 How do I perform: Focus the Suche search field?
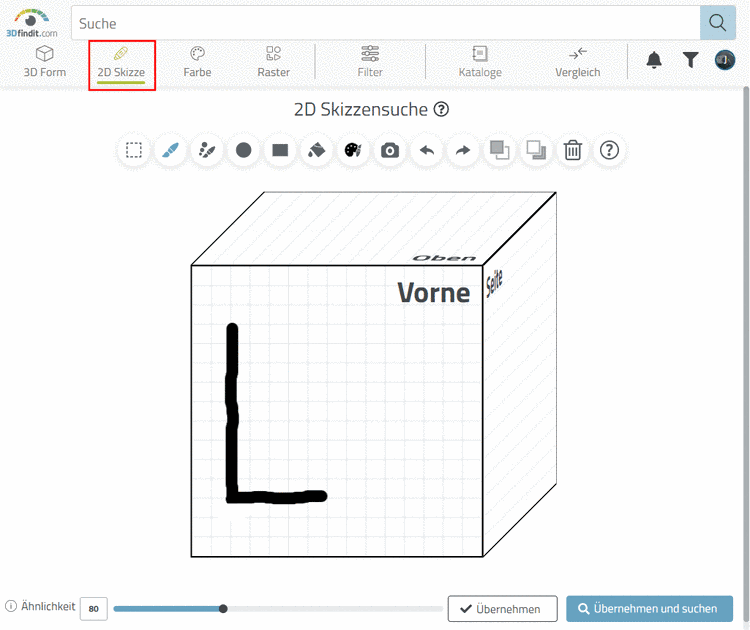(386, 23)
